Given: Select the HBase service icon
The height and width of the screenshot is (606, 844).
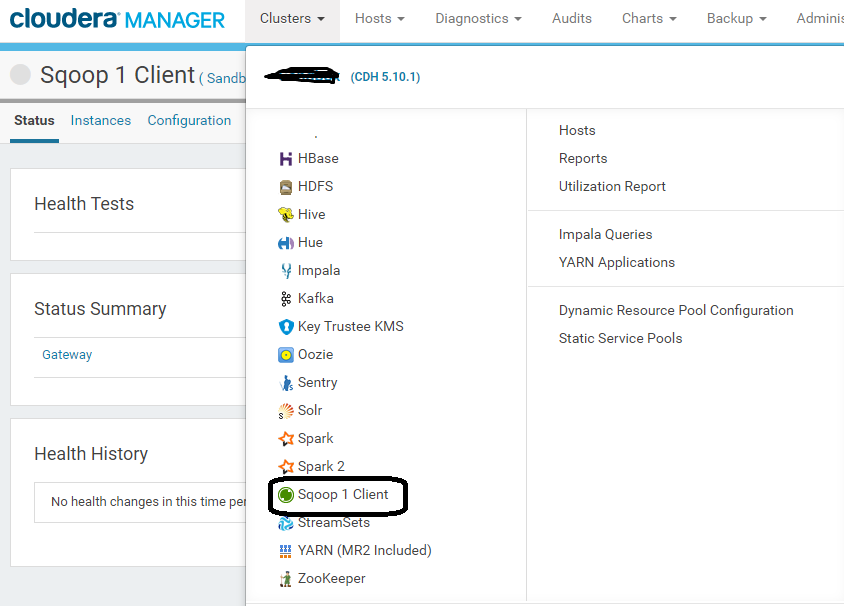Looking at the screenshot, I should point(285,158).
